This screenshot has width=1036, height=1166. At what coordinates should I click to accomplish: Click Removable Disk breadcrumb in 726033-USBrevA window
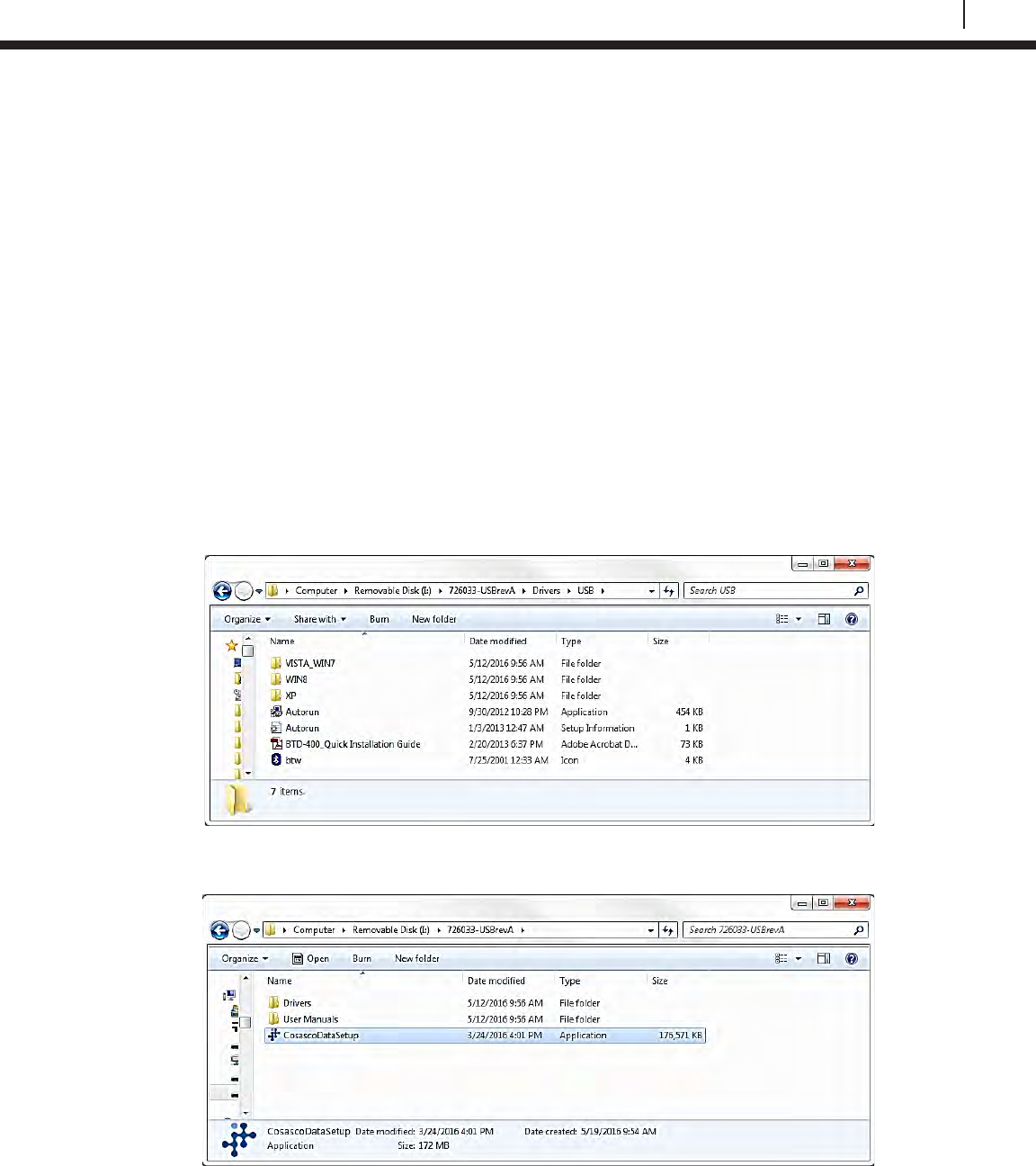391,930
